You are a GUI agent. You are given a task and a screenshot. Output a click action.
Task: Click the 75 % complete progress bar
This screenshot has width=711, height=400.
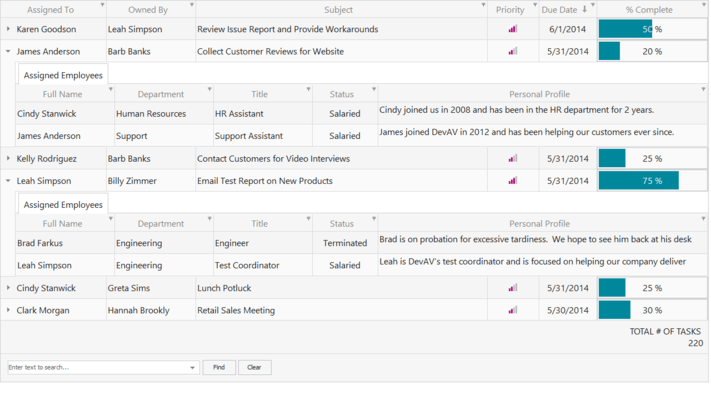(638, 181)
